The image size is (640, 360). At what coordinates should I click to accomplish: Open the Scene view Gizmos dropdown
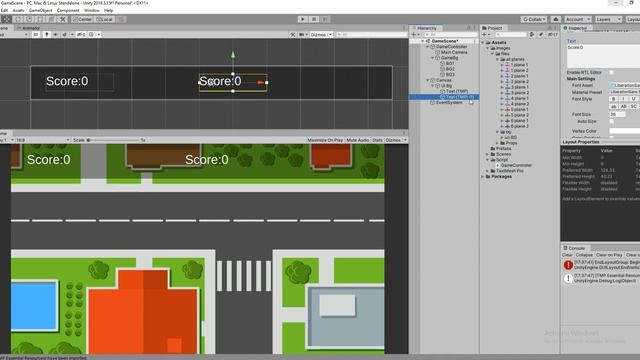321,35
